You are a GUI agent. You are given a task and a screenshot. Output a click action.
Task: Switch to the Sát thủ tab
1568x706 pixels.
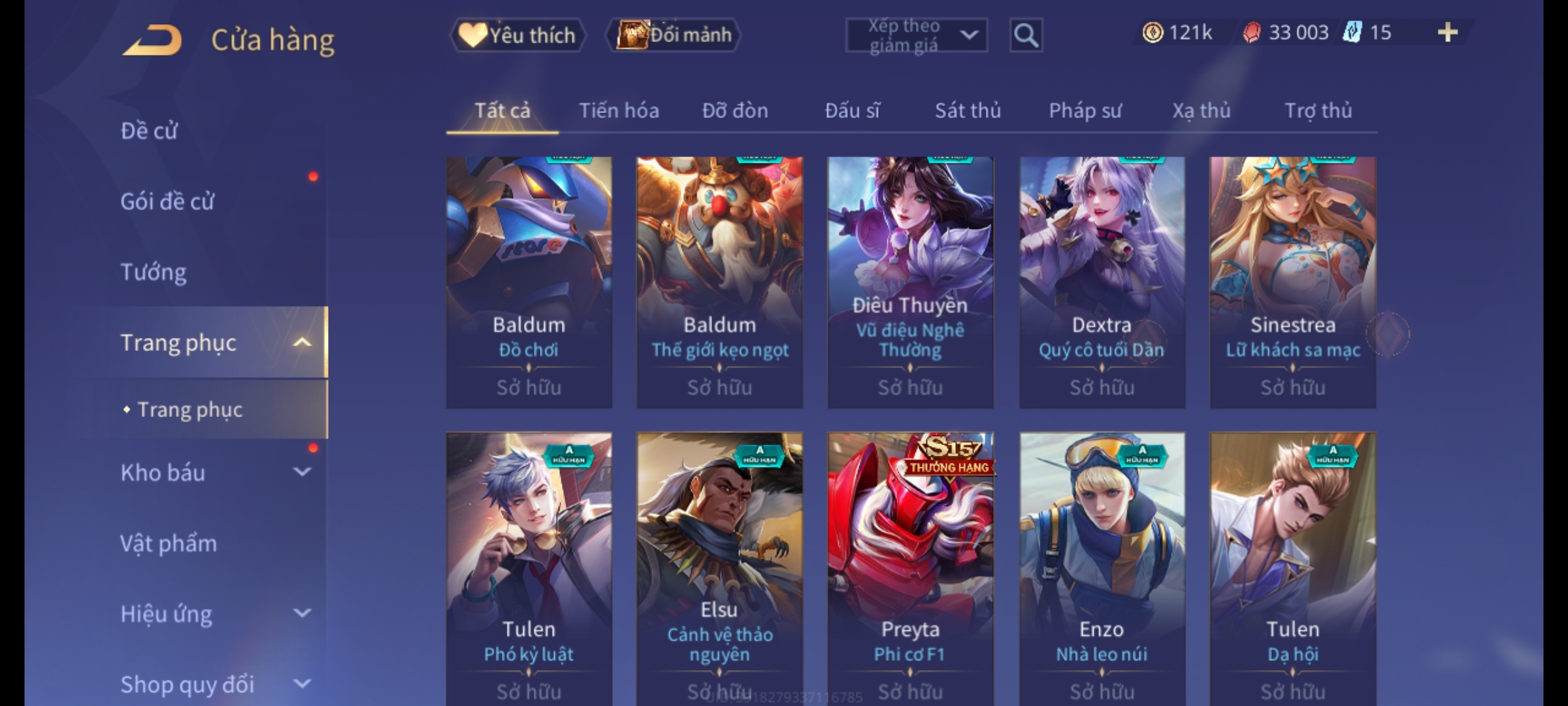pyautogui.click(x=968, y=110)
